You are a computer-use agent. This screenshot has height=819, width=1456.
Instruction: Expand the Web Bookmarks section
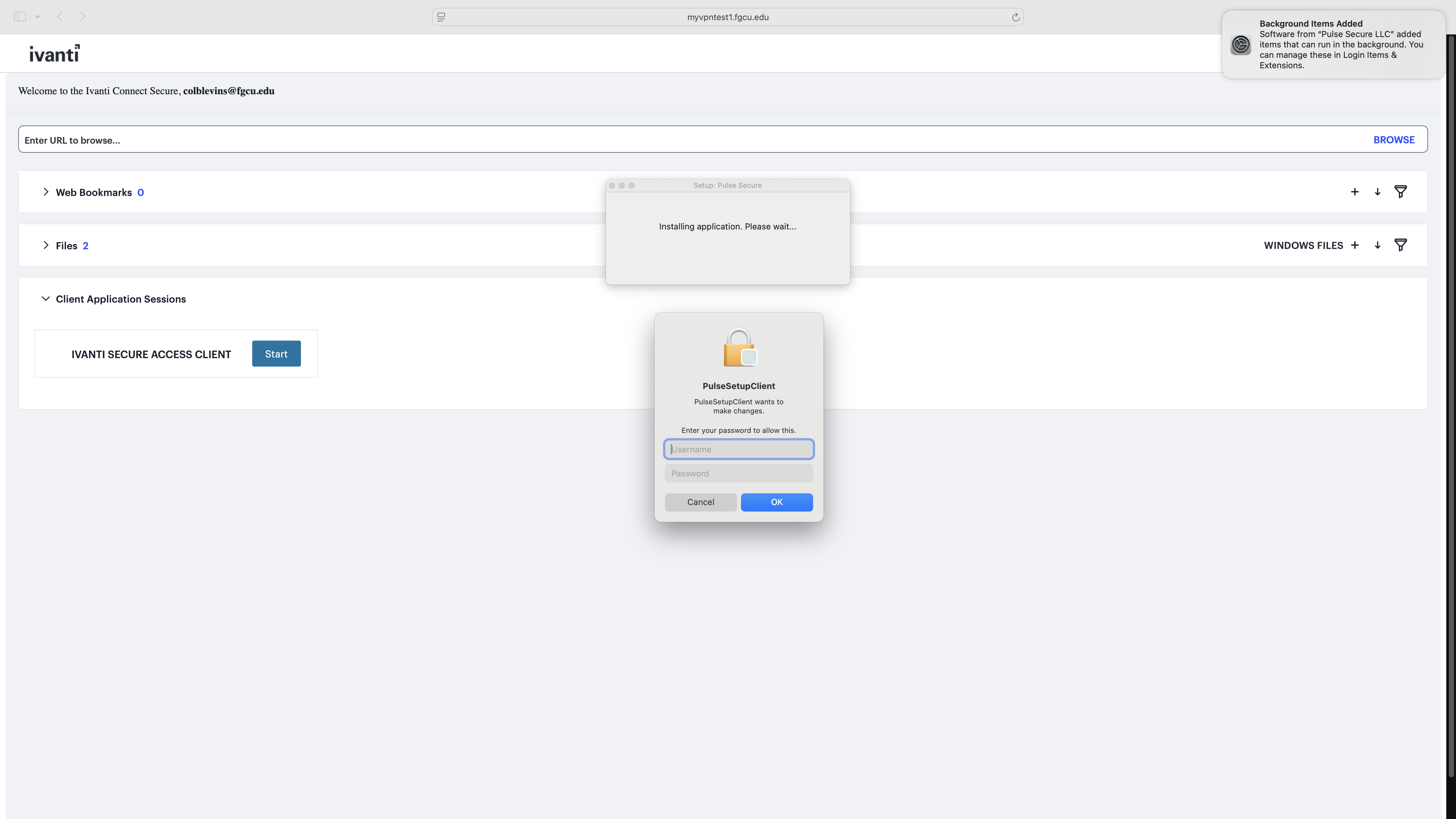pos(46,192)
